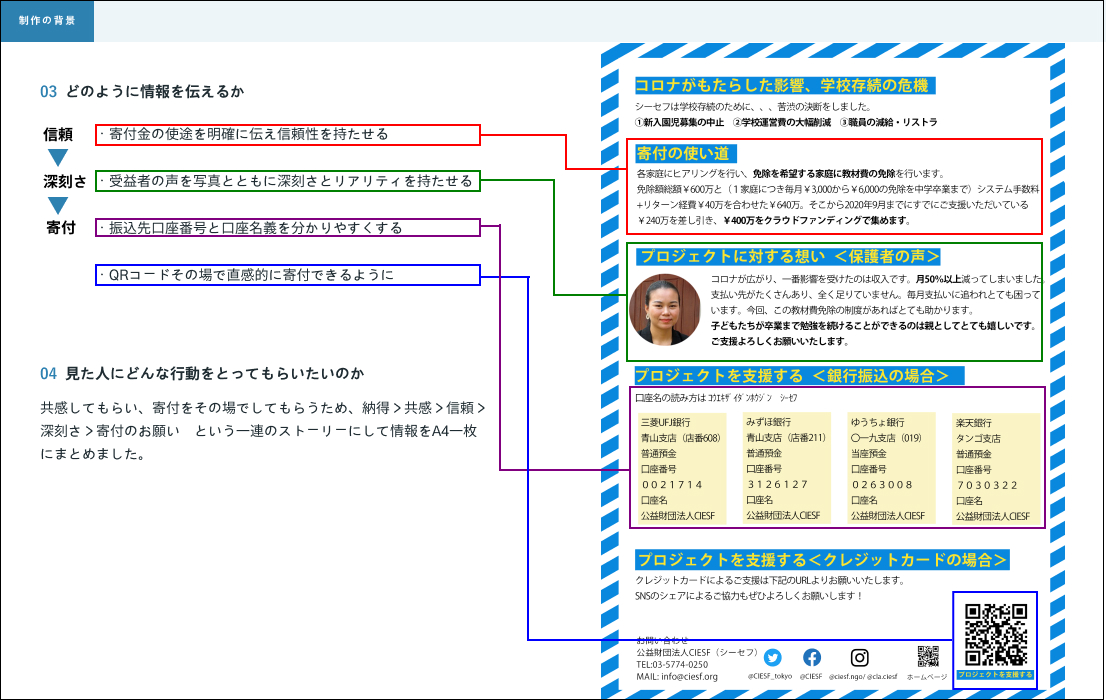Screen dimensions: 1106x700
Task: Click the large QR code in the blue frame
Action: tap(995, 635)
